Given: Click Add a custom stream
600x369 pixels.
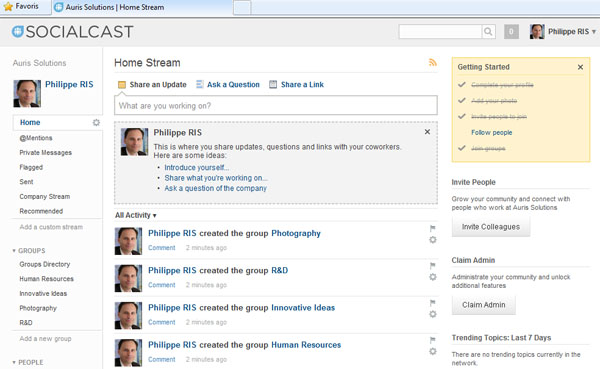Looking at the screenshot, I should [x=51, y=227].
